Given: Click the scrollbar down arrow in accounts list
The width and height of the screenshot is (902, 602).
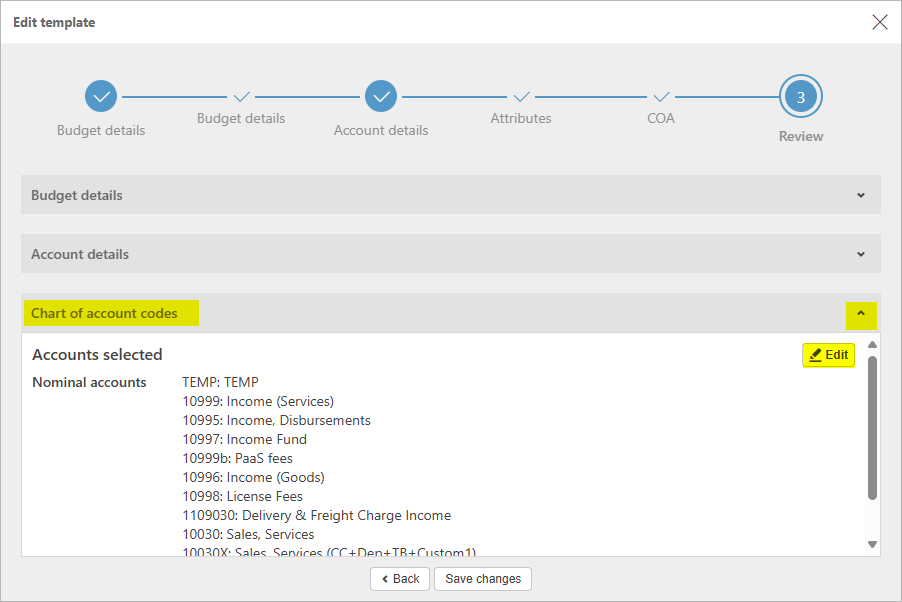Looking at the screenshot, I should click(872, 545).
